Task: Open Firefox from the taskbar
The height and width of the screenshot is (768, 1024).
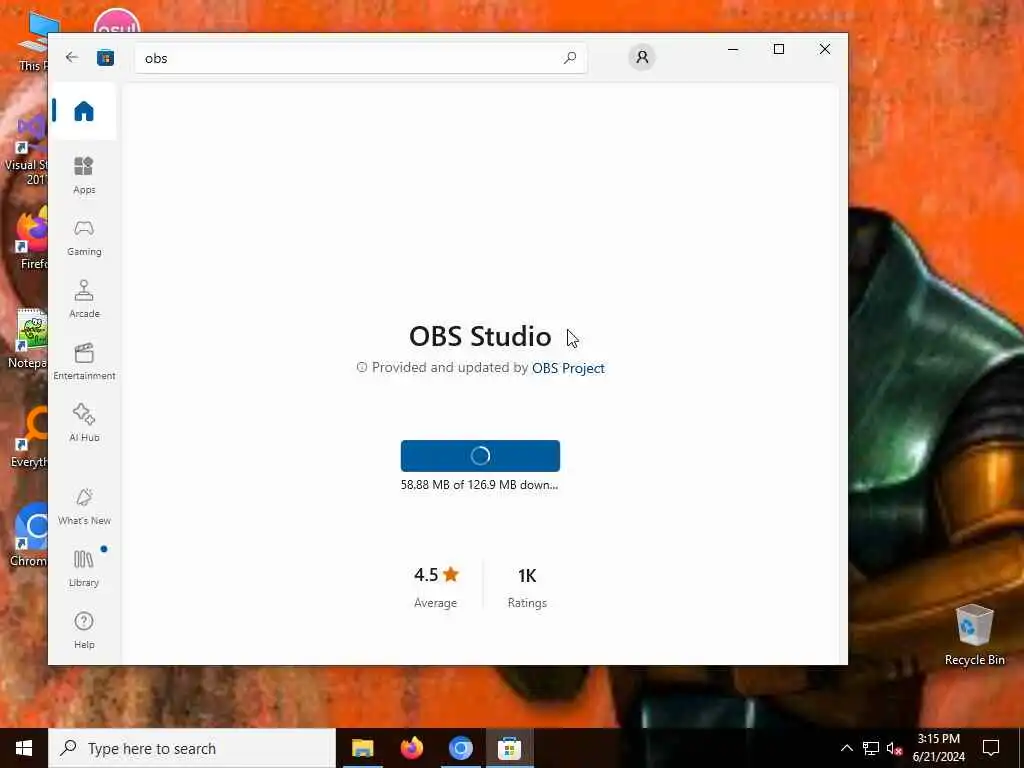Action: 411,748
